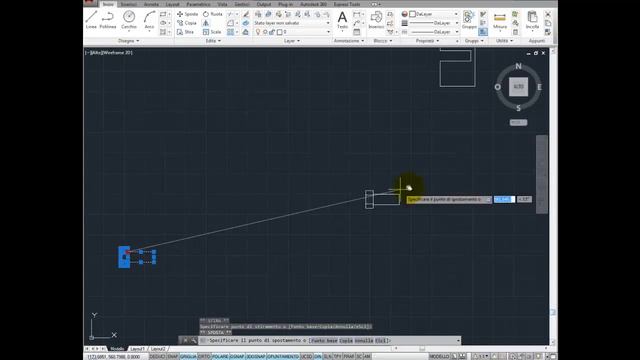The height and width of the screenshot is (360, 640).
Task: Toggle DEDUCI constraints in status bar
Action: [x=157, y=357]
